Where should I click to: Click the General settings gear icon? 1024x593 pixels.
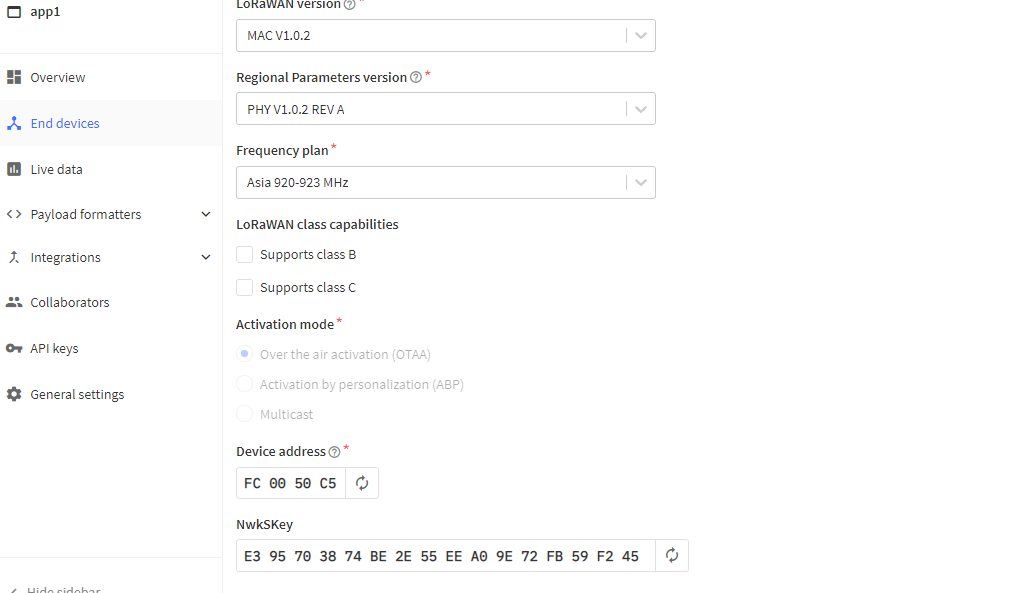[x=14, y=393]
